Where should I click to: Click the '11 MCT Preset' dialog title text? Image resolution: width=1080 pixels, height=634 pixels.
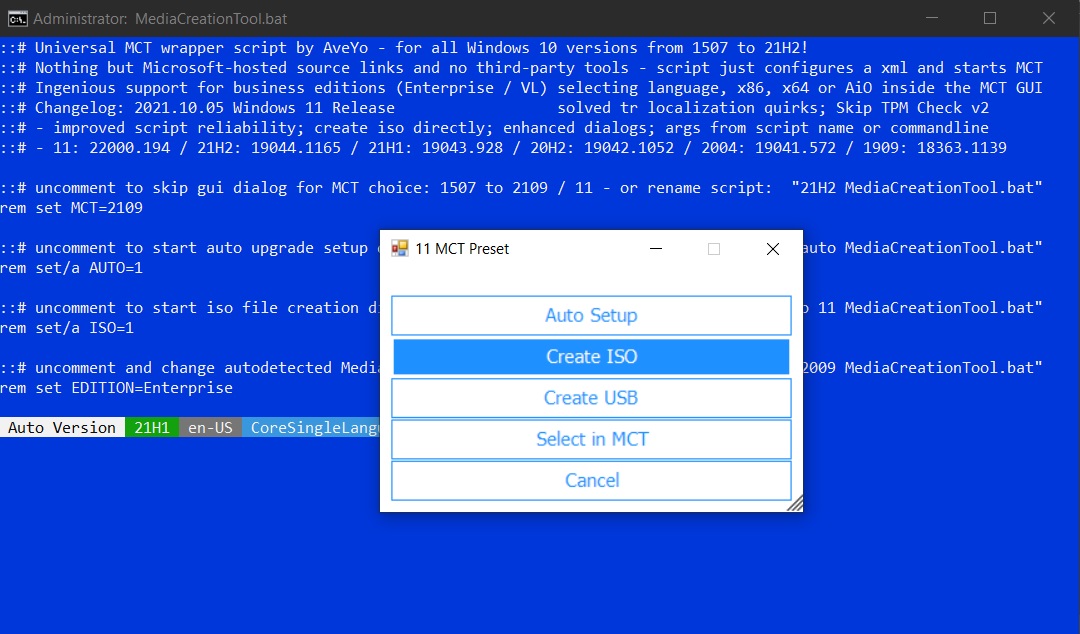pyautogui.click(x=462, y=249)
